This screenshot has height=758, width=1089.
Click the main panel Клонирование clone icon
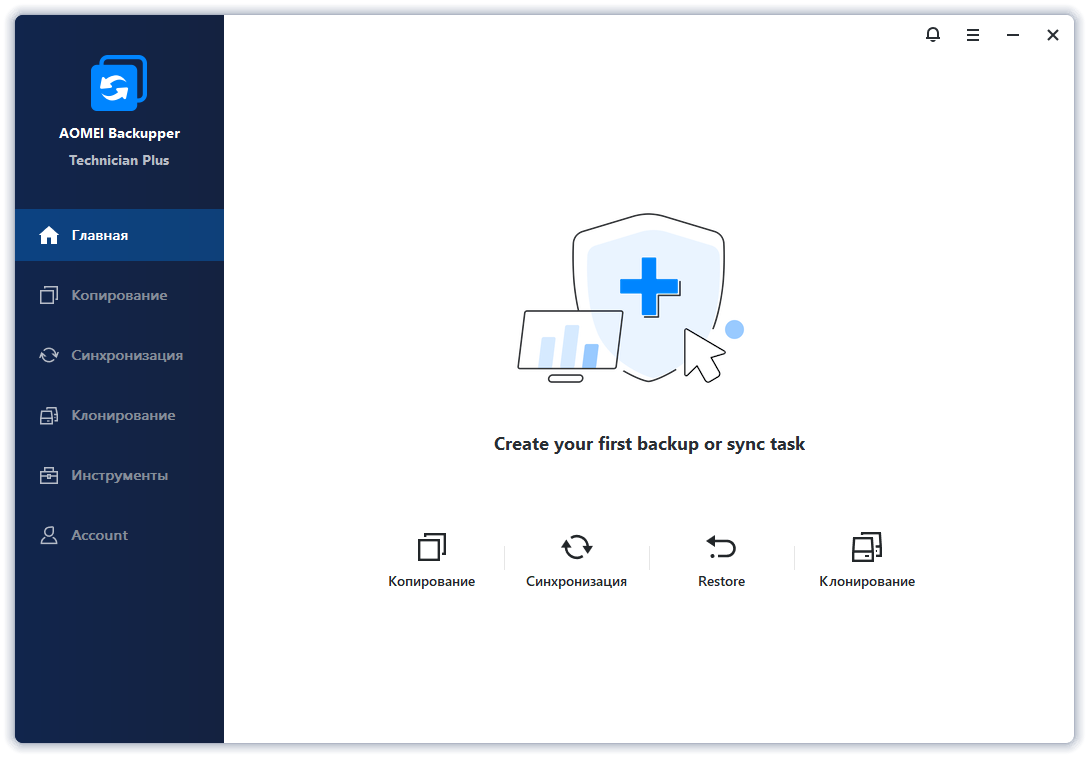click(867, 547)
